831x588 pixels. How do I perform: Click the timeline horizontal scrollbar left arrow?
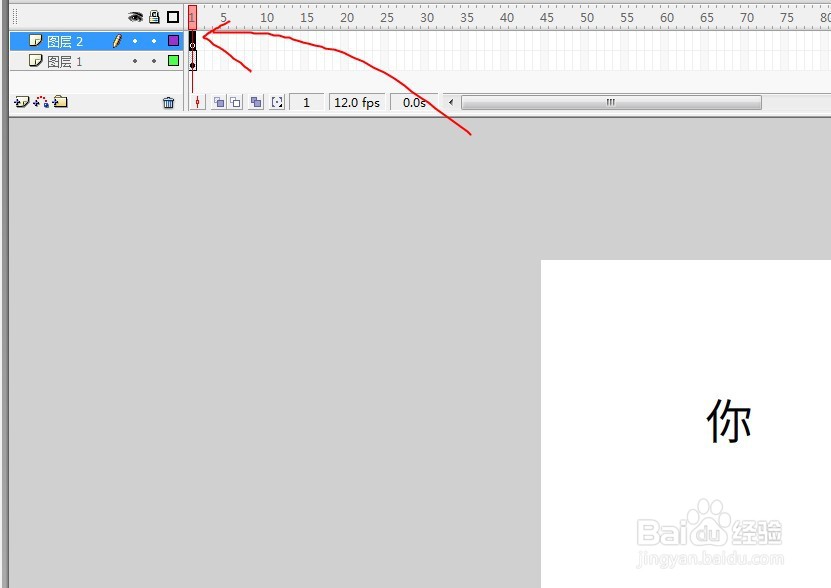(450, 102)
